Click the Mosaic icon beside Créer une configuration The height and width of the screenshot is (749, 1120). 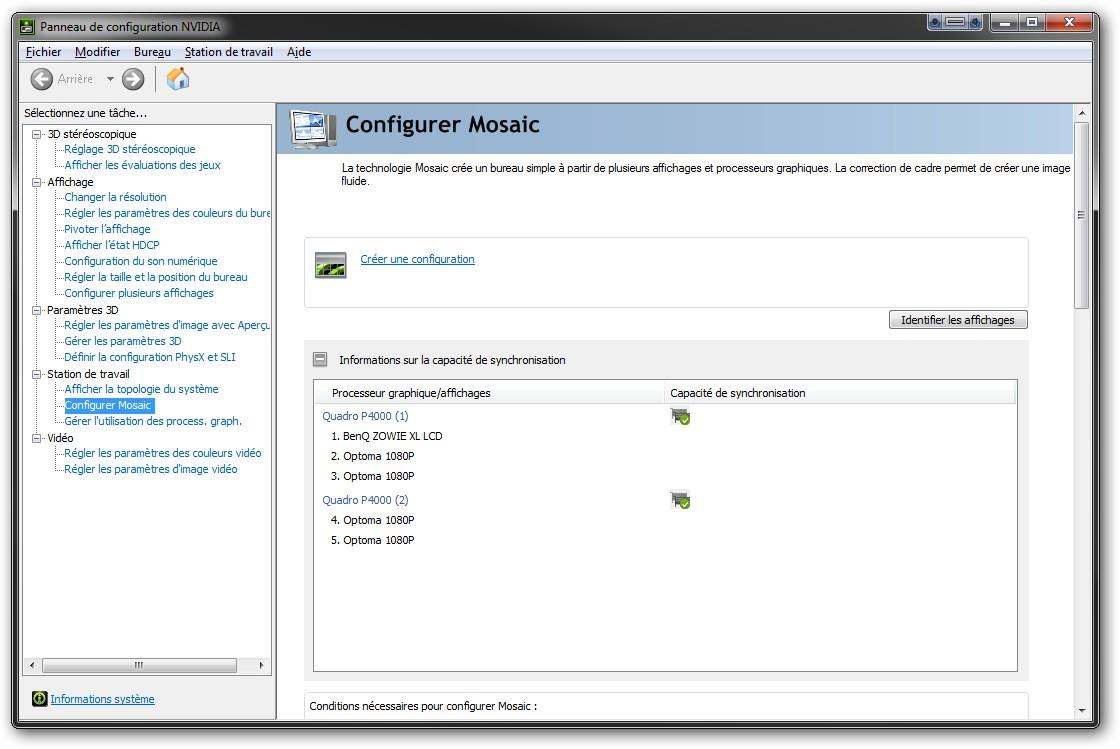(330, 265)
